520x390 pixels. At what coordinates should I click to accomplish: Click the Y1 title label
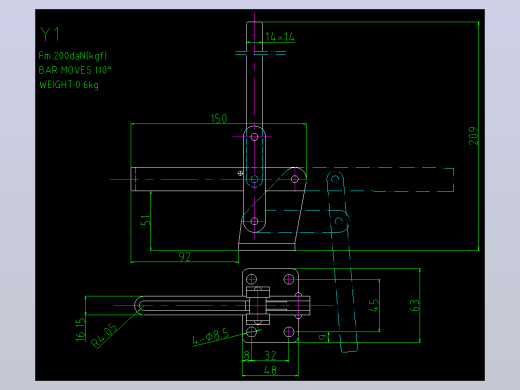50,34
